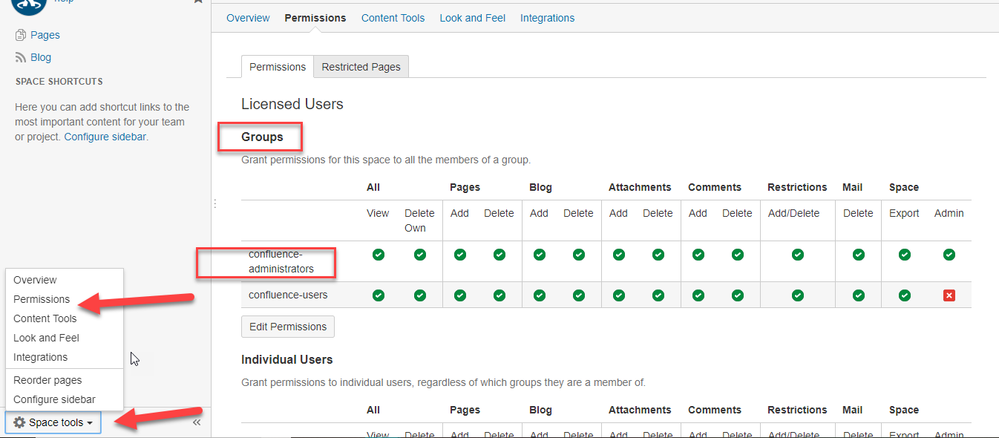Screen dimensions: 999x438
Task: Click the Configure sidebar link in shortcuts text
Action: click(x=105, y=136)
